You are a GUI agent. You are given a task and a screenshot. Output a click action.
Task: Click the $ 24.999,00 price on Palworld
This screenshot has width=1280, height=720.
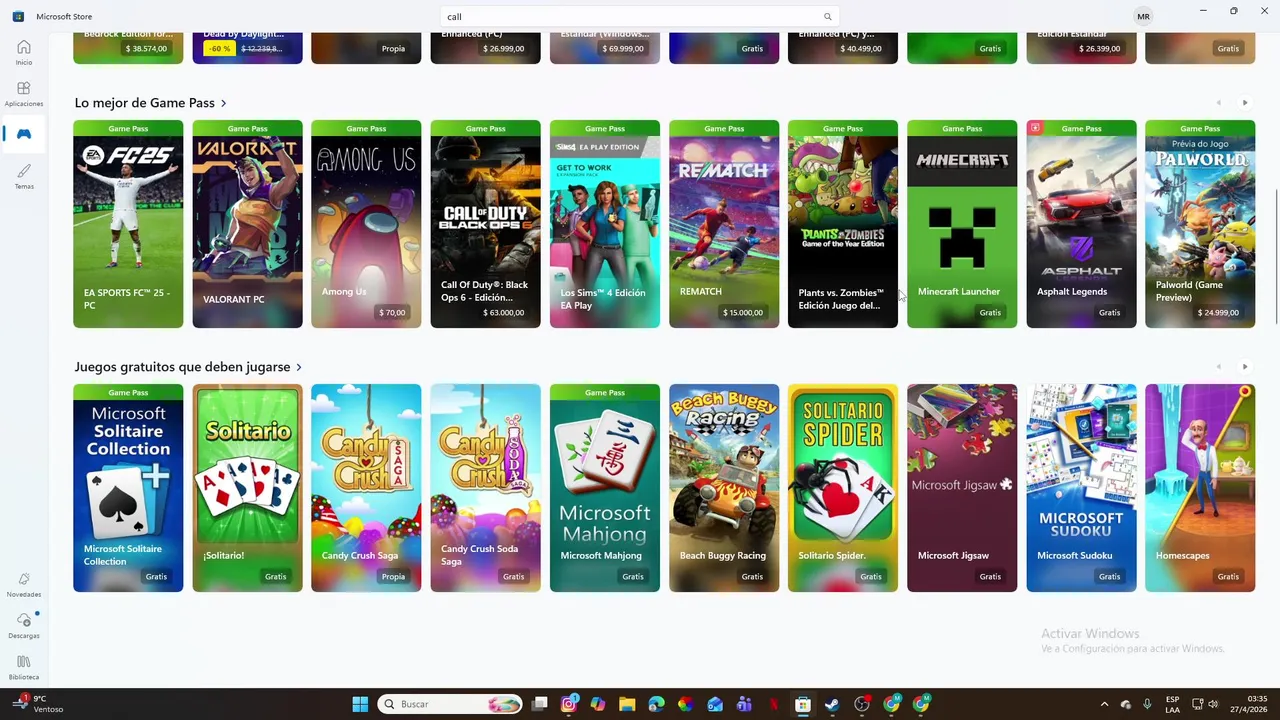pos(1219,312)
